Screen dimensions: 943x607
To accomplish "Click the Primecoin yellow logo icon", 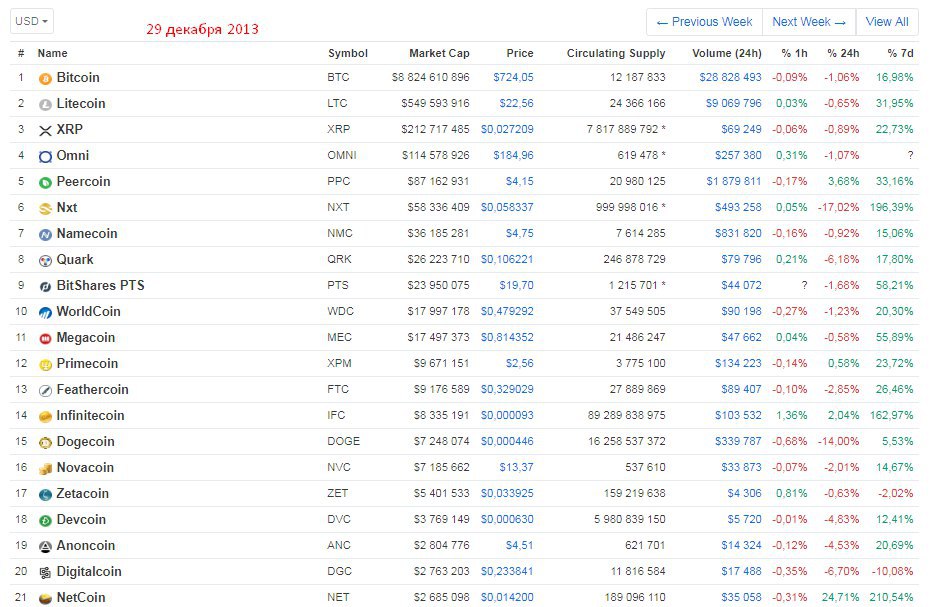I will click(x=45, y=365).
